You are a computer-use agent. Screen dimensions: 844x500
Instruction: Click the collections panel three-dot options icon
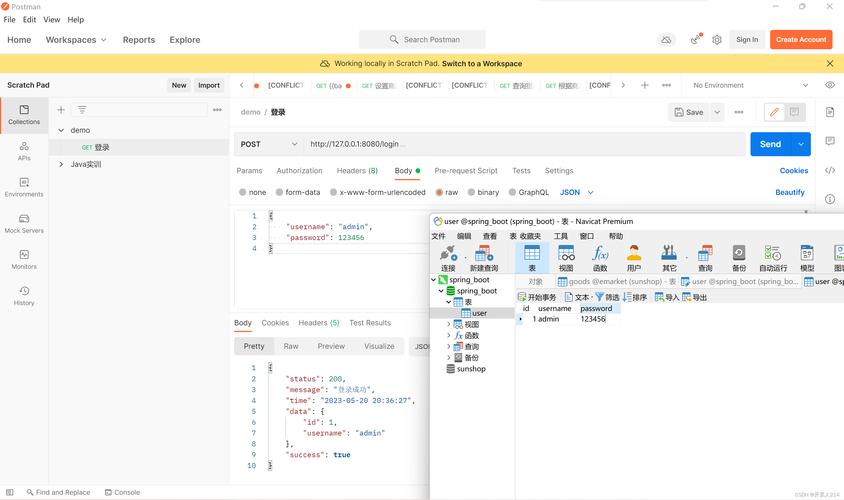(217, 110)
